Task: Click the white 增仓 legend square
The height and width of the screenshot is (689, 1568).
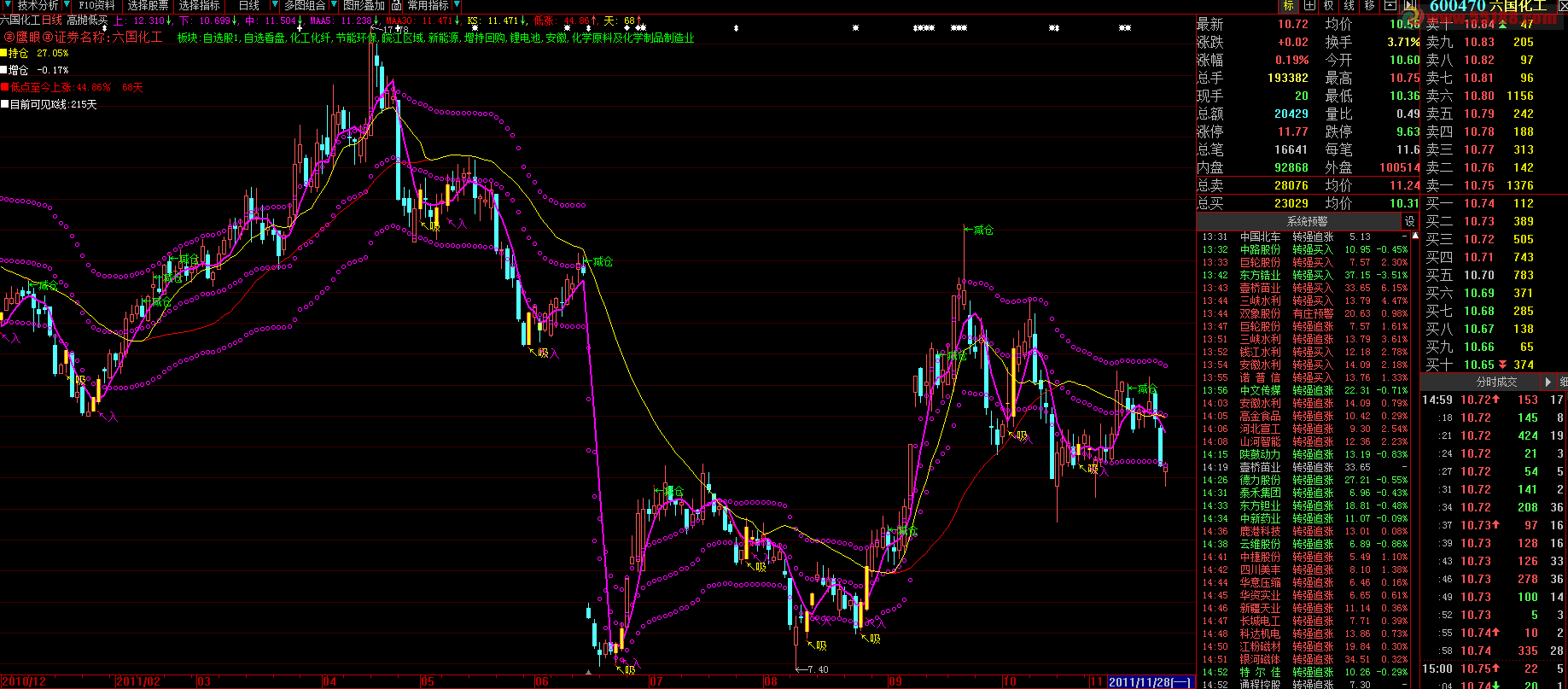Action: [x=4, y=70]
